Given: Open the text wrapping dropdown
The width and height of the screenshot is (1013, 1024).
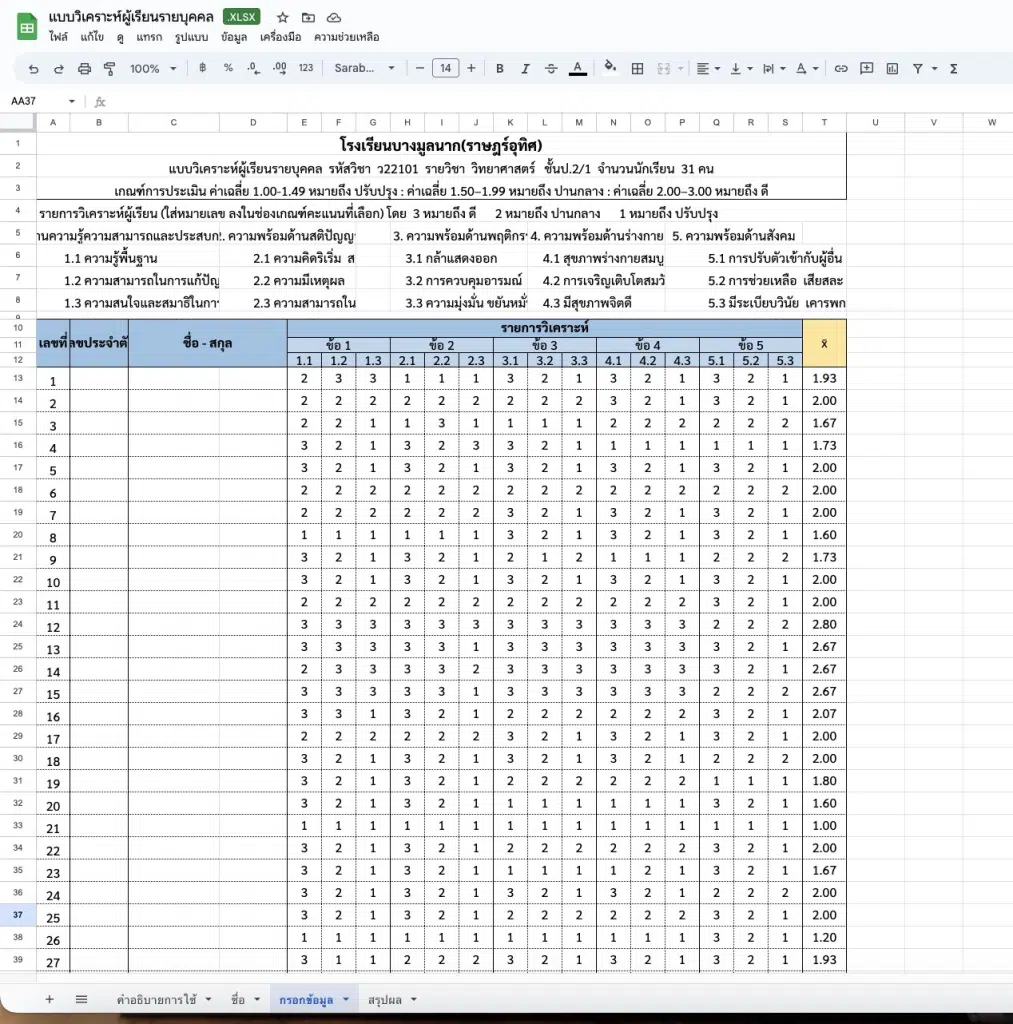Looking at the screenshot, I should 774,69.
